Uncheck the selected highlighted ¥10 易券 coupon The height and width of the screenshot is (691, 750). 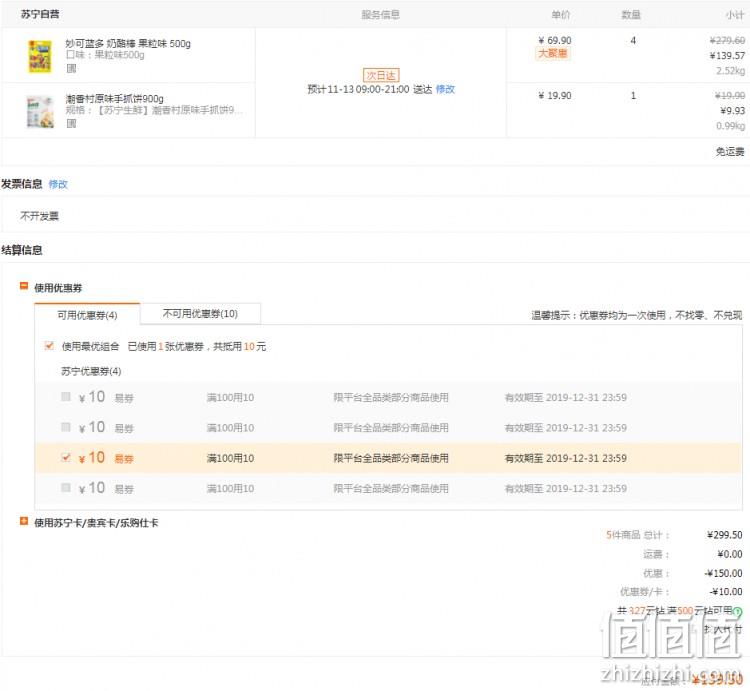click(x=66, y=457)
